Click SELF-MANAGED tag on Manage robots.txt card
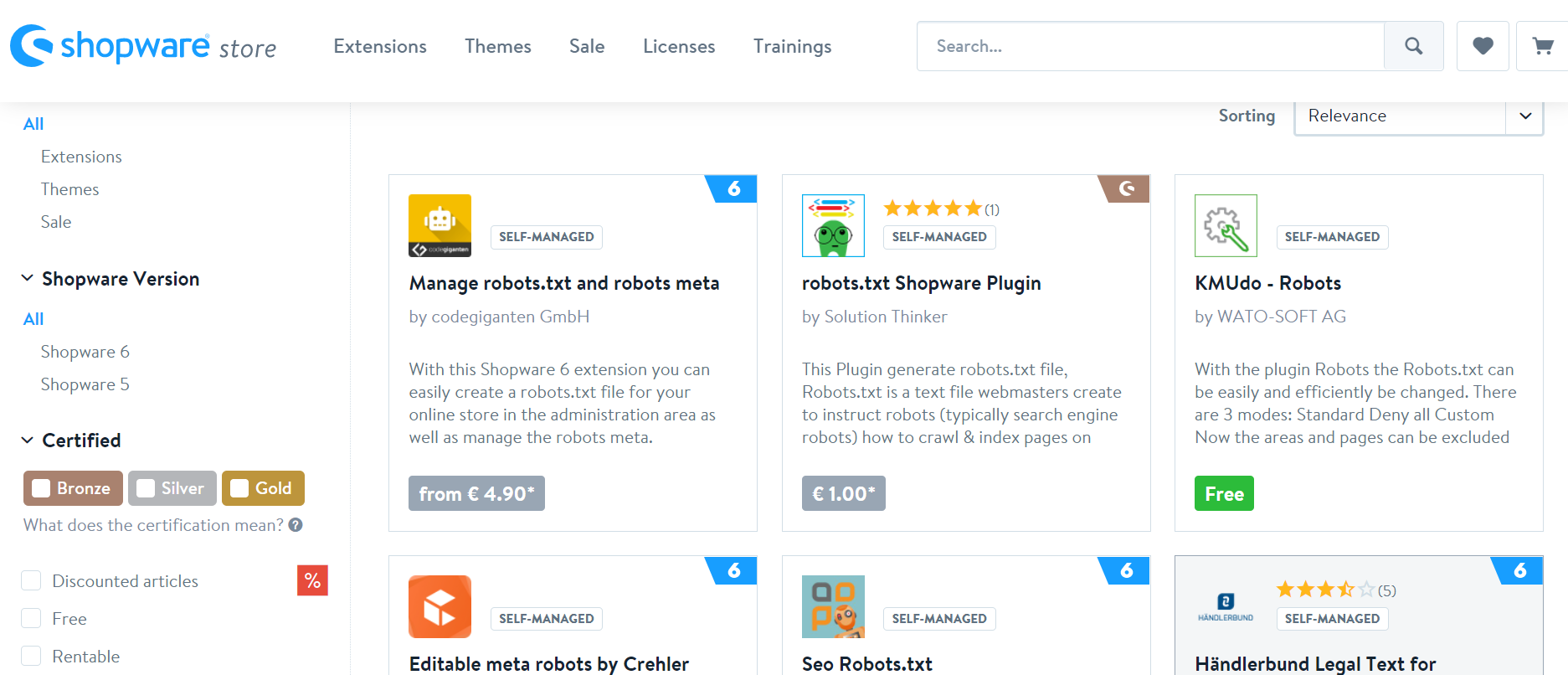Screen dimensions: 1568x675 pos(546,237)
